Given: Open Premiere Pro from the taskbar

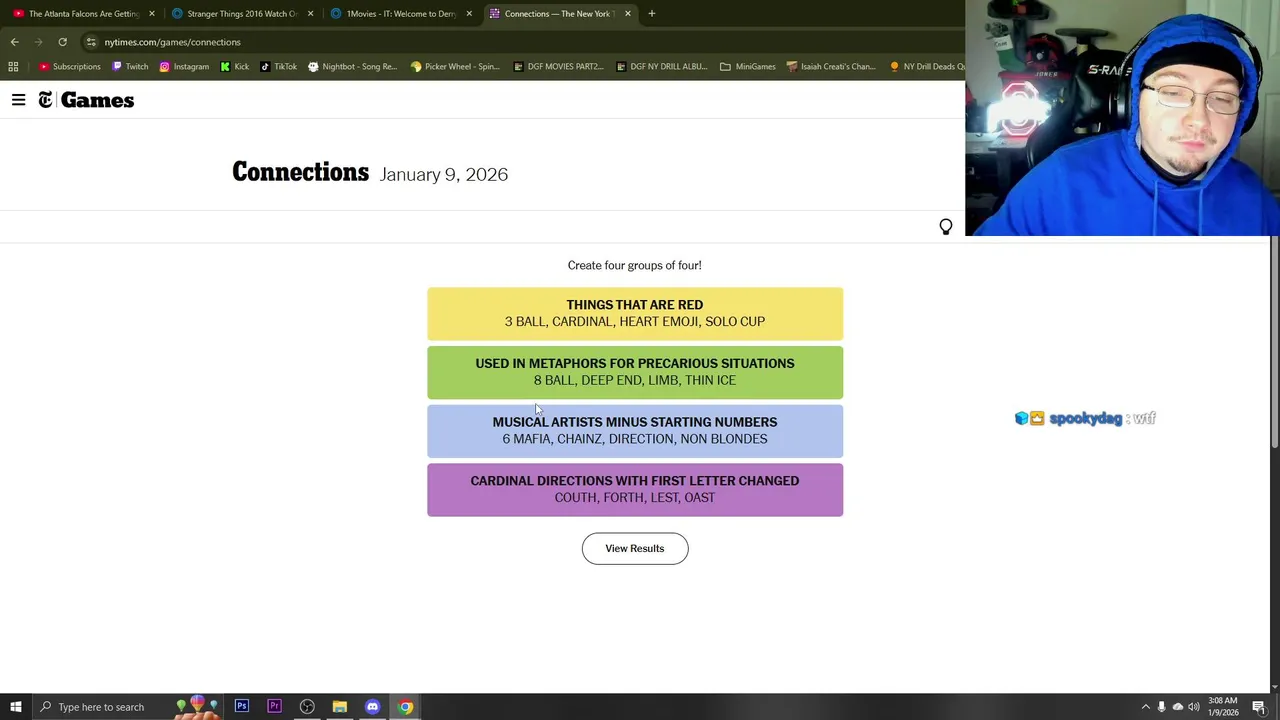Looking at the screenshot, I should coord(274,707).
